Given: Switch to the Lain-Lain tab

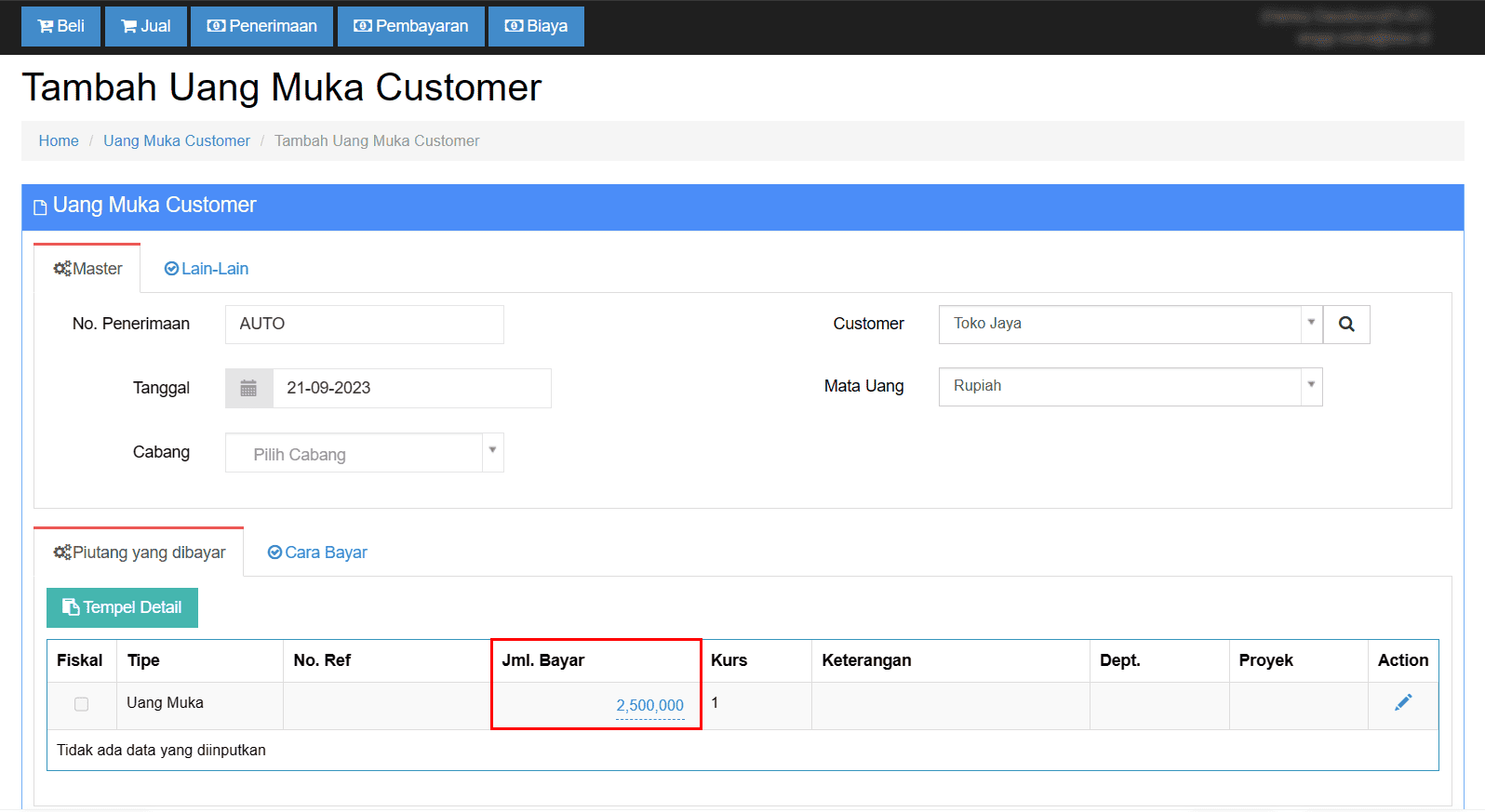Looking at the screenshot, I should [x=207, y=269].
